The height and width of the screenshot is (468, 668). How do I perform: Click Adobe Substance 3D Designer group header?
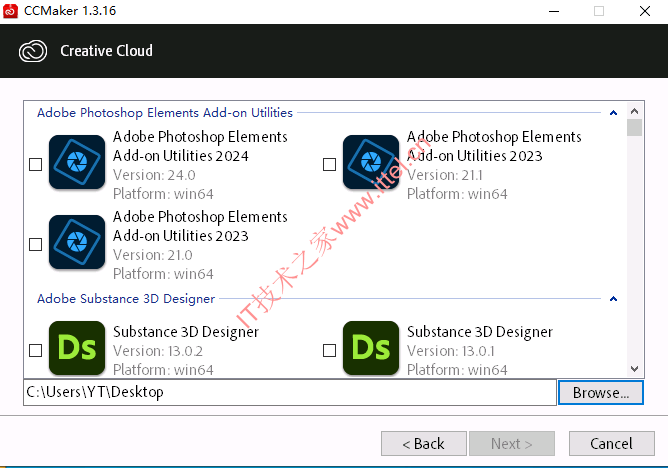click(x=126, y=299)
